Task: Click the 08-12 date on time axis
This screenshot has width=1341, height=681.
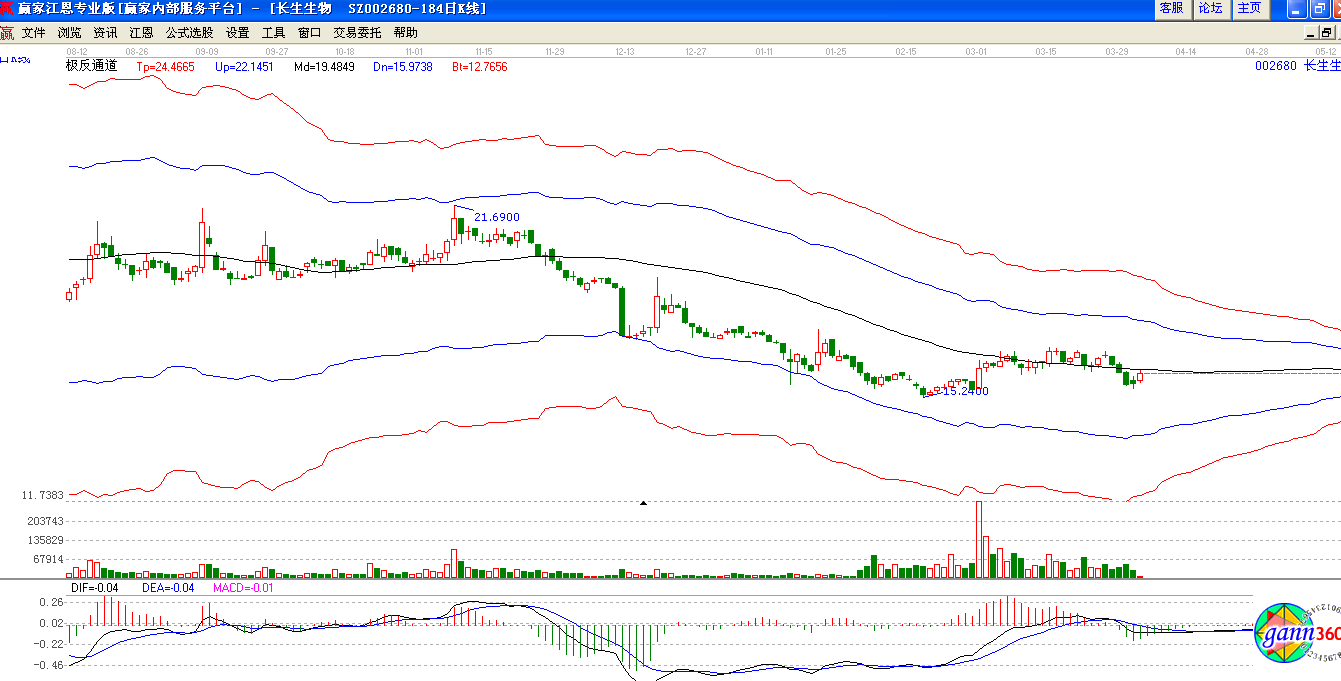Action: (x=76, y=50)
